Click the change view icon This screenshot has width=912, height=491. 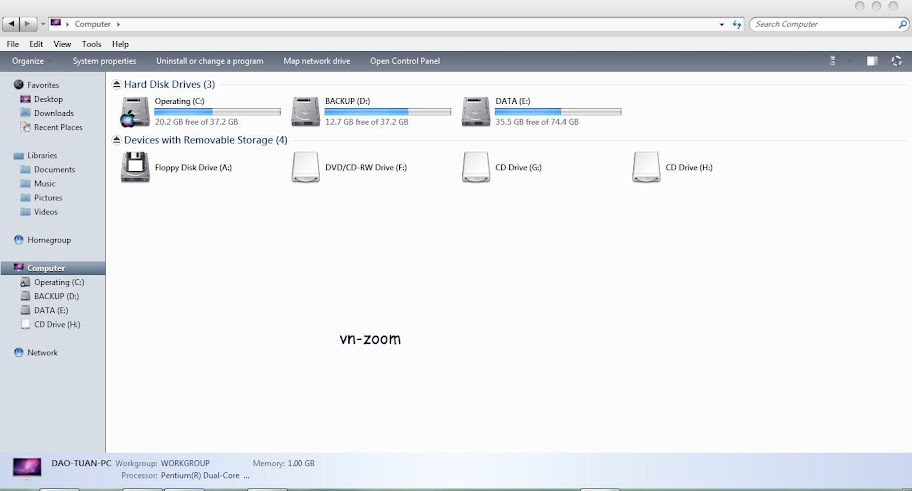click(832, 61)
